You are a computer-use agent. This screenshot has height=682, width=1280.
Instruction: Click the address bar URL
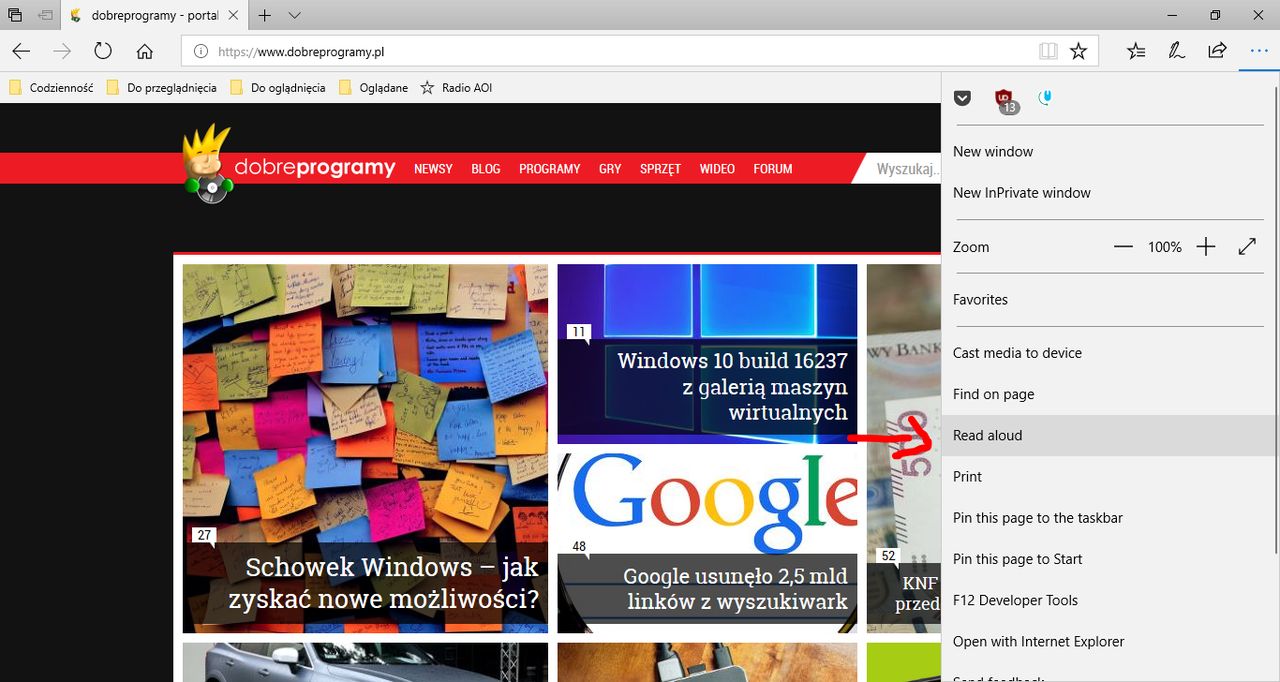pos(301,51)
